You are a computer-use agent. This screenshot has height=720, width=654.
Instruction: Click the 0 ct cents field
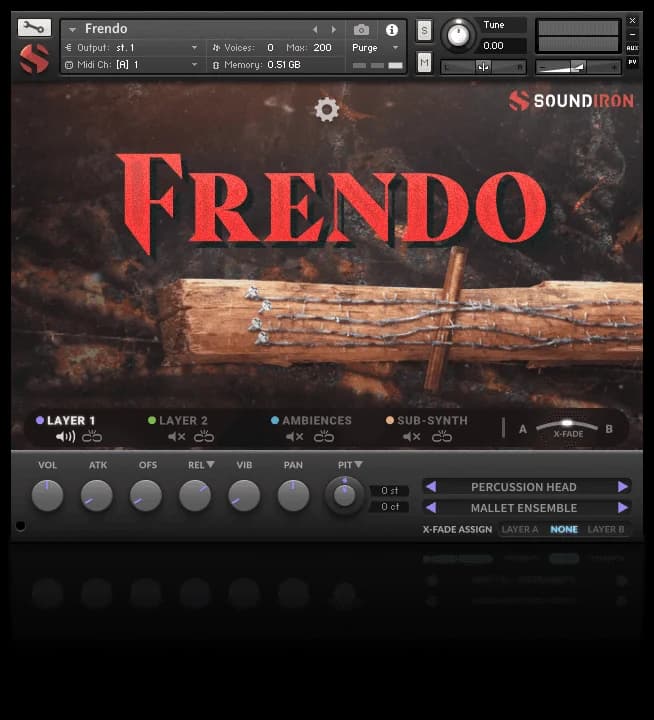390,506
